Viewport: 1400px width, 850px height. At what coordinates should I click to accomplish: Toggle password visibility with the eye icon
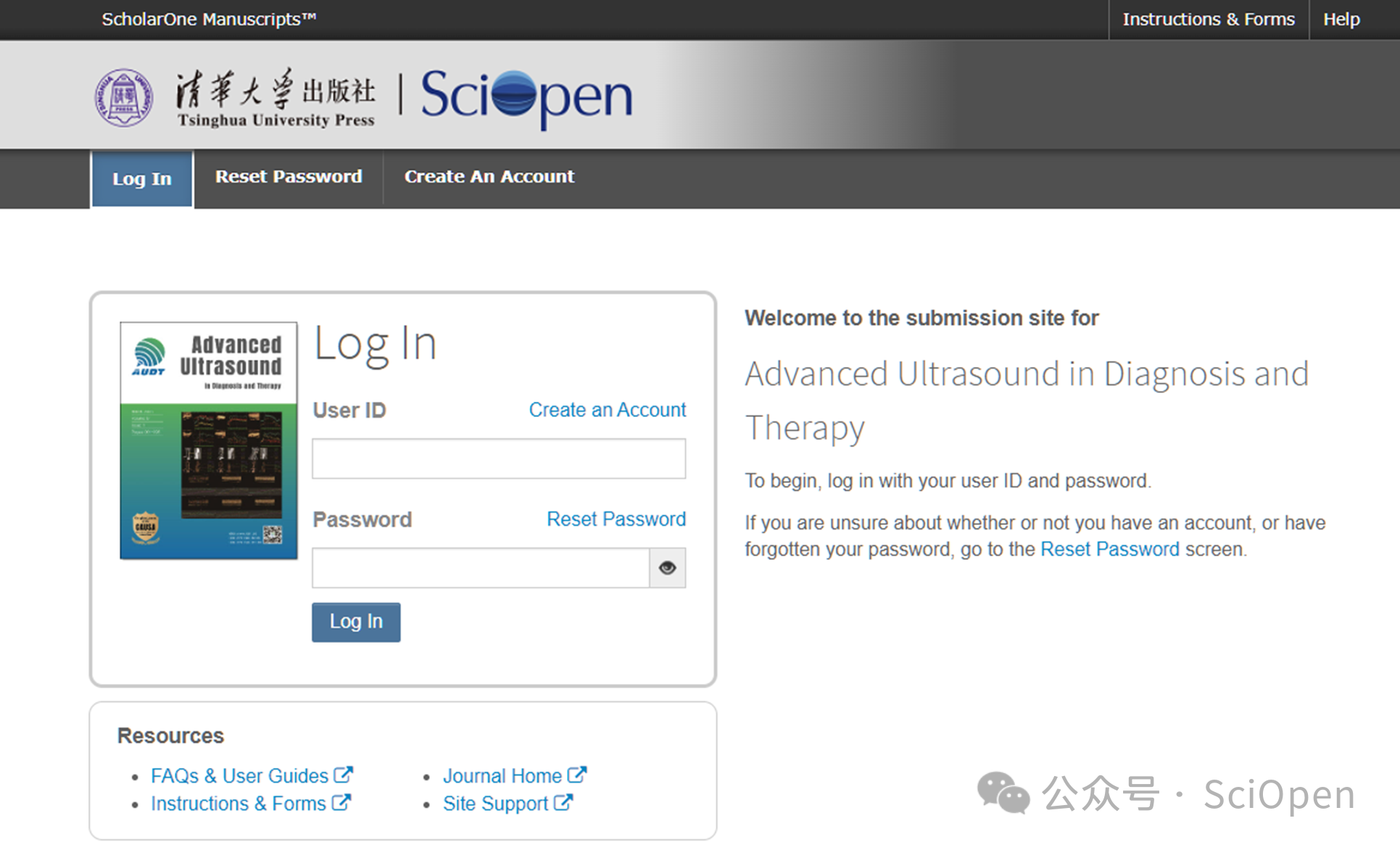668,568
